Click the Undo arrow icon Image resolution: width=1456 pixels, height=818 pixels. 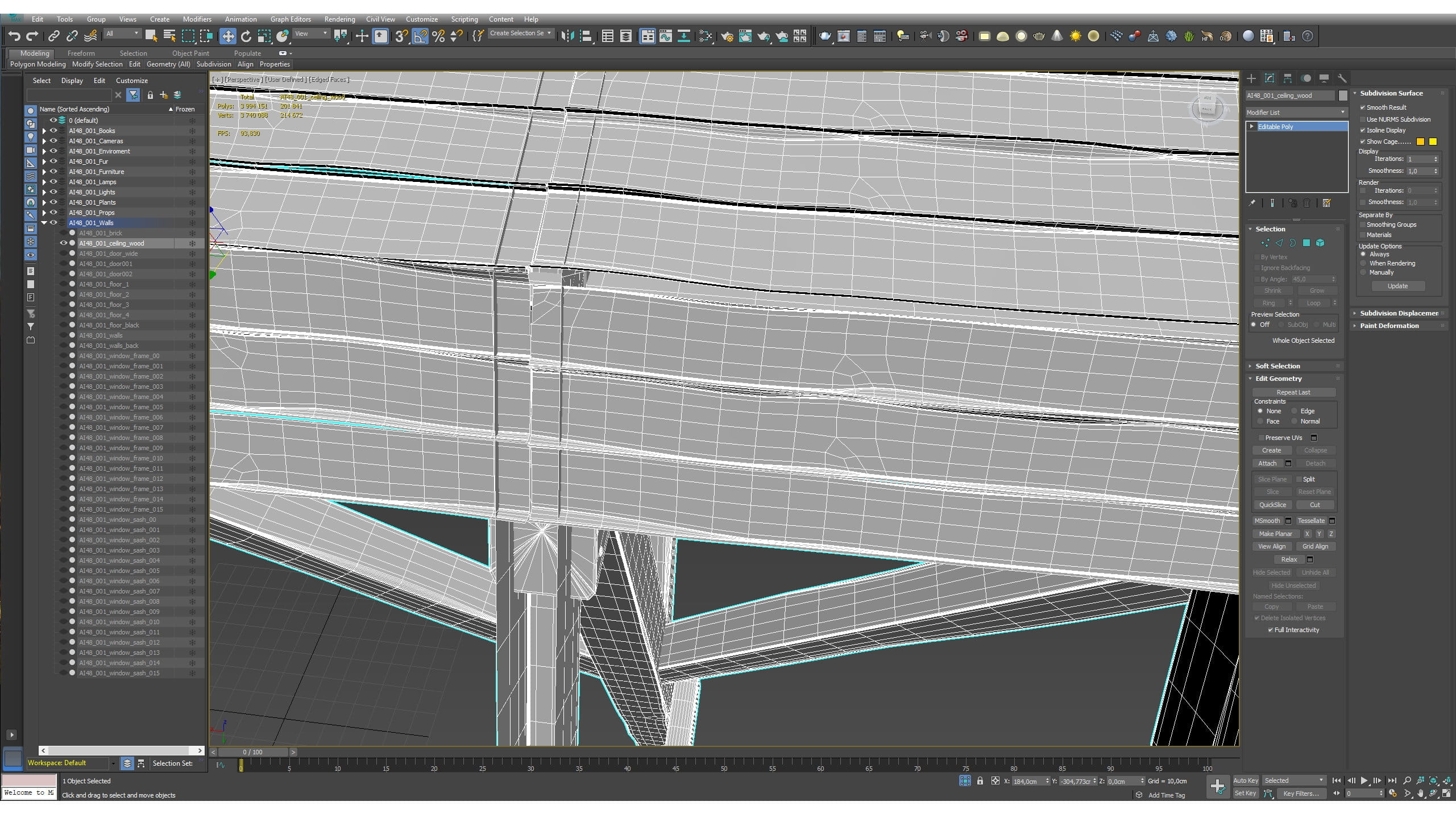[x=14, y=36]
